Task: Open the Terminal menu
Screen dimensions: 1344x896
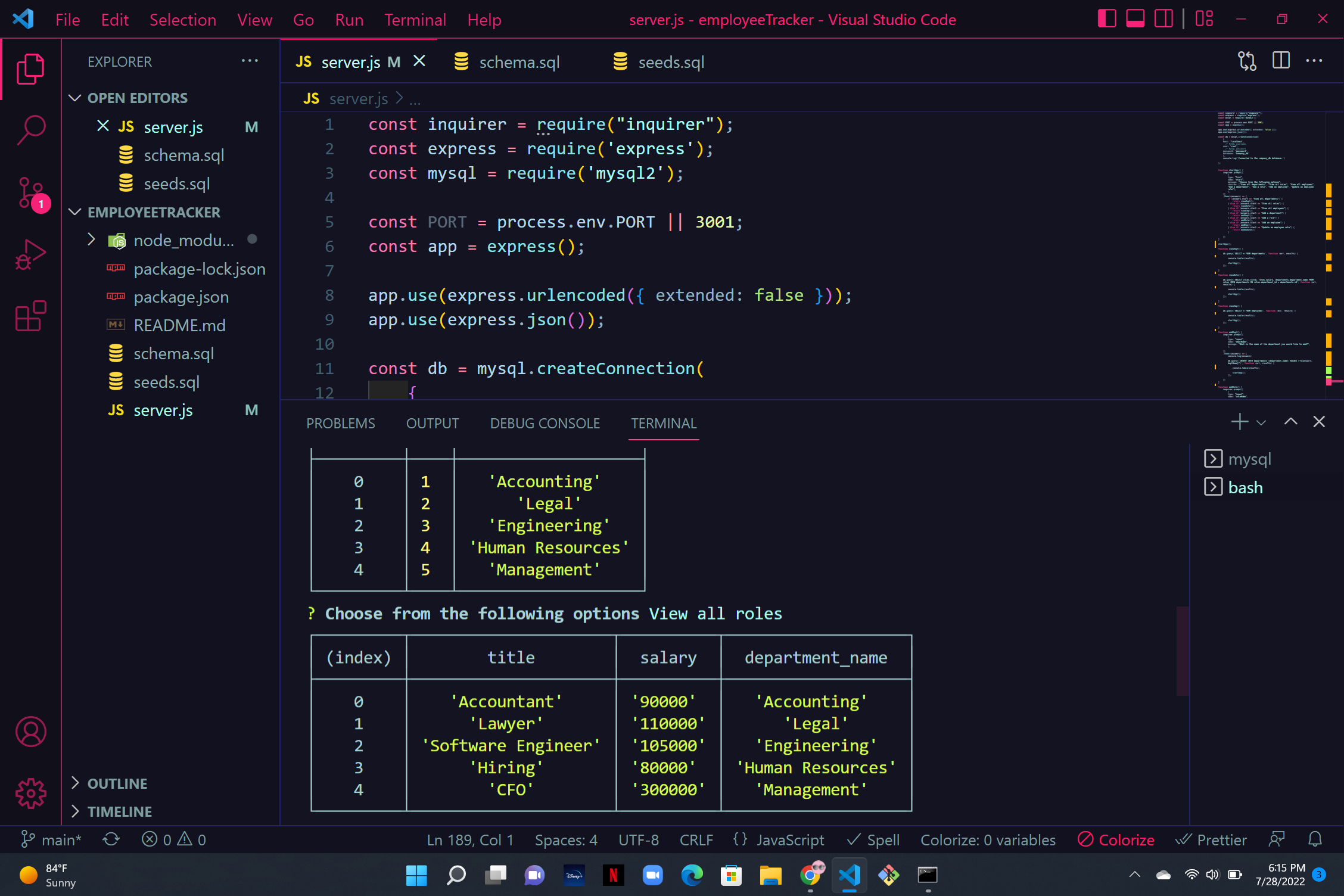Action: [x=415, y=19]
